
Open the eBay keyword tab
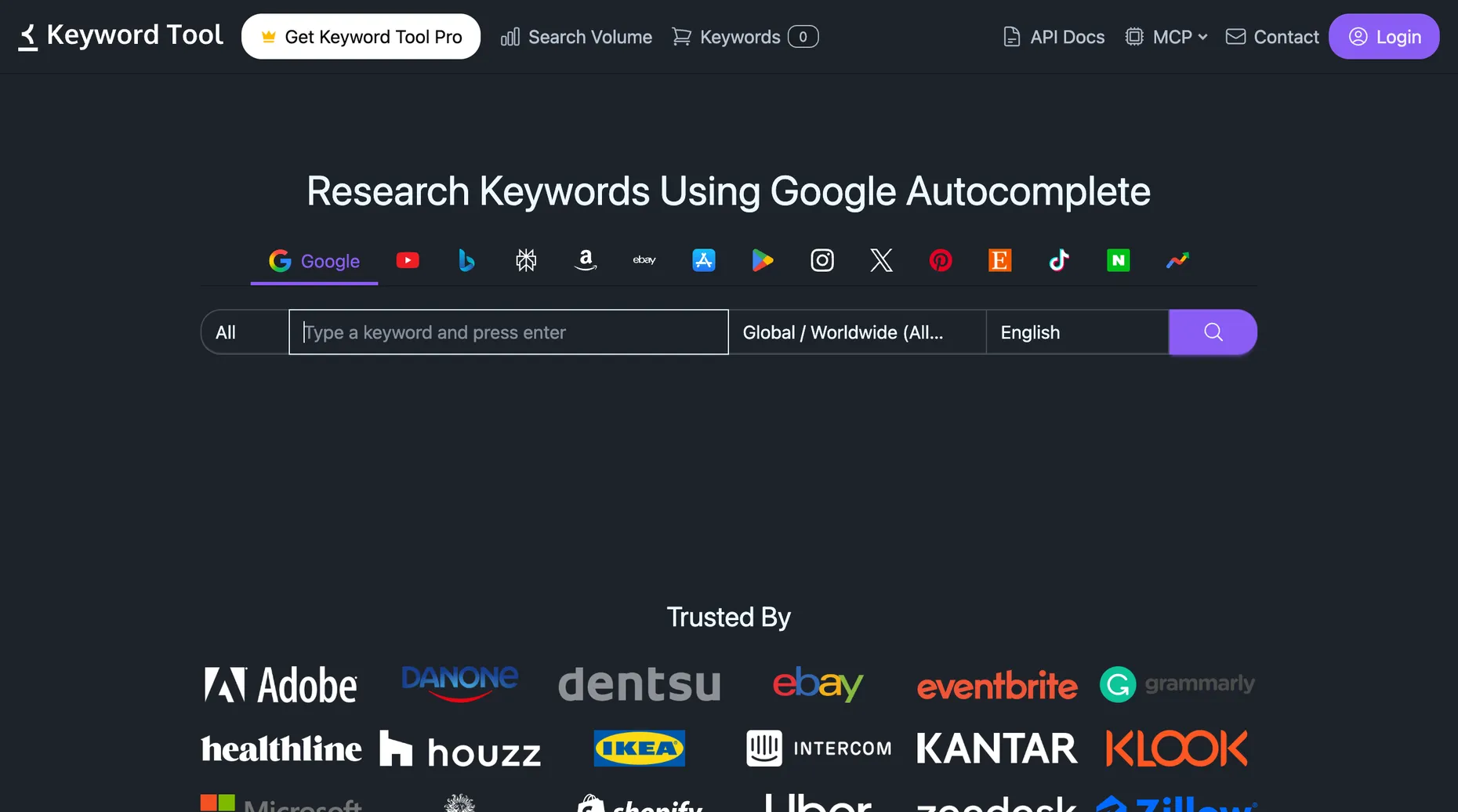(644, 260)
